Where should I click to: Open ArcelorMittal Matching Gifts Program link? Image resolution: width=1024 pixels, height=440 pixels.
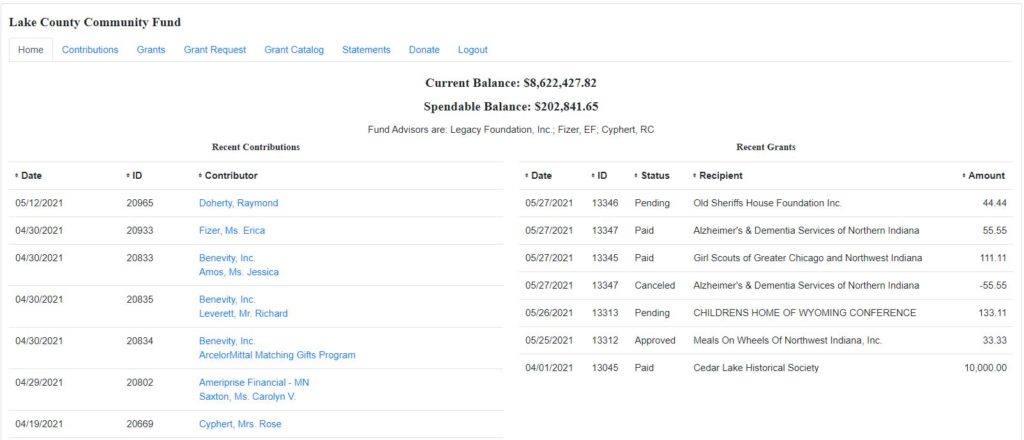(278, 355)
